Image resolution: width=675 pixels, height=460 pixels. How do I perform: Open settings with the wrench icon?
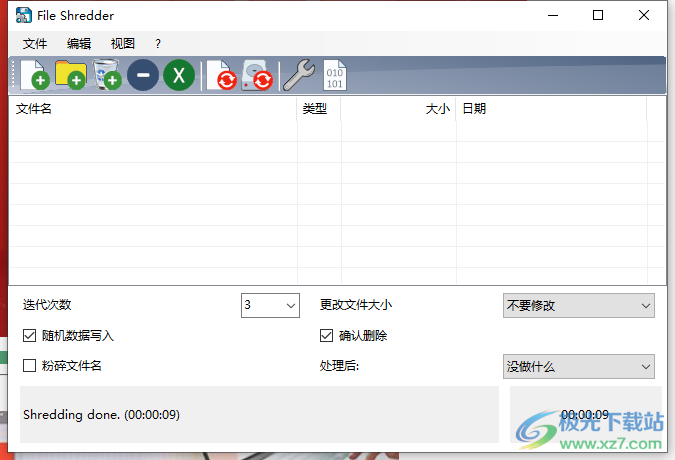299,75
